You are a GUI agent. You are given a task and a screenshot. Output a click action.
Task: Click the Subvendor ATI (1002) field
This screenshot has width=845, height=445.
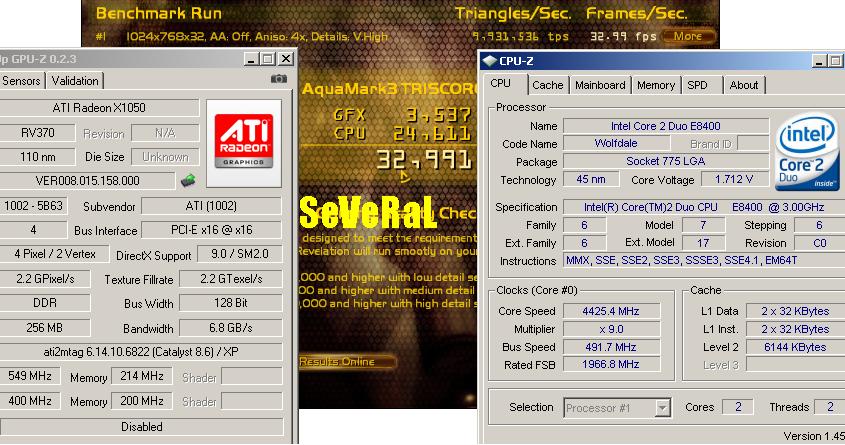pyautogui.click(x=211, y=206)
